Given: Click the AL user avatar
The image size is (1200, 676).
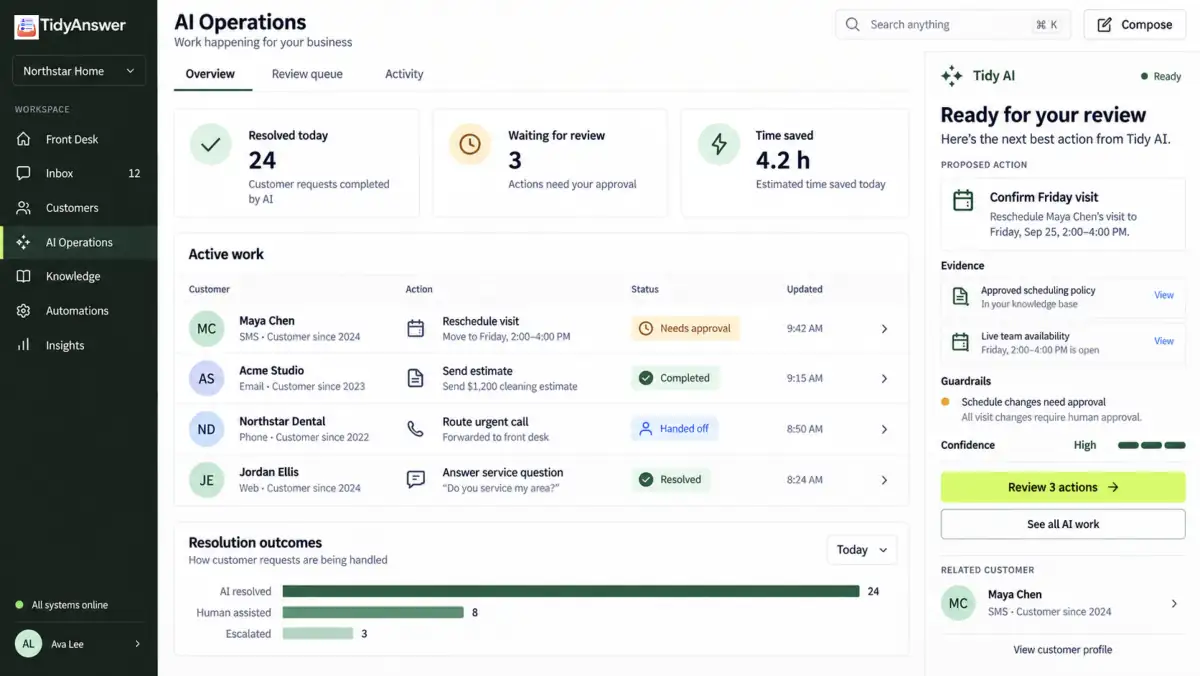Looking at the screenshot, I should (x=28, y=644).
